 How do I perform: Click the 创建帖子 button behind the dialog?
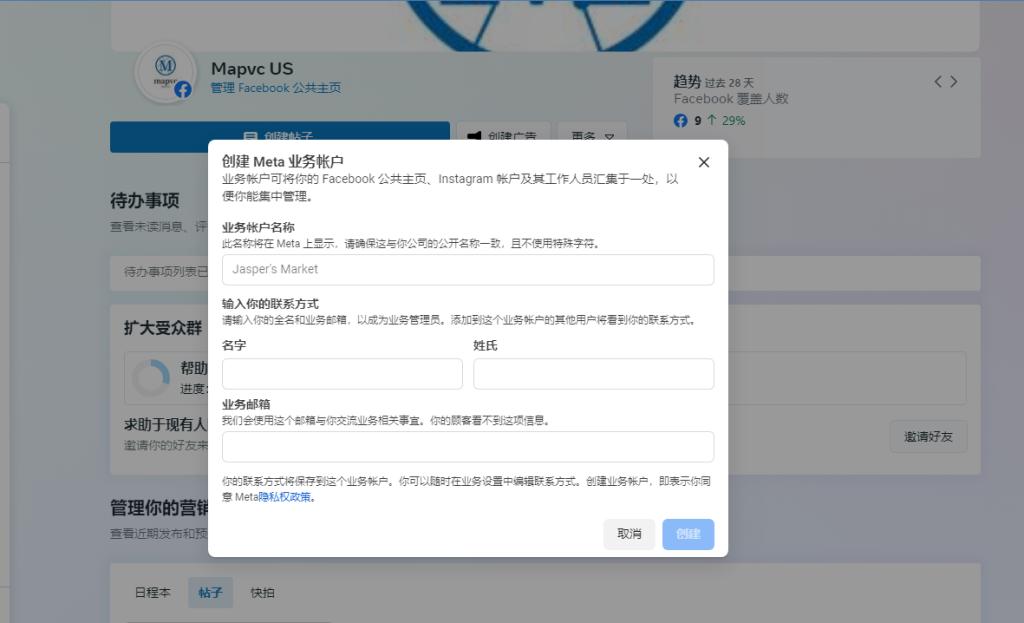[x=280, y=131]
